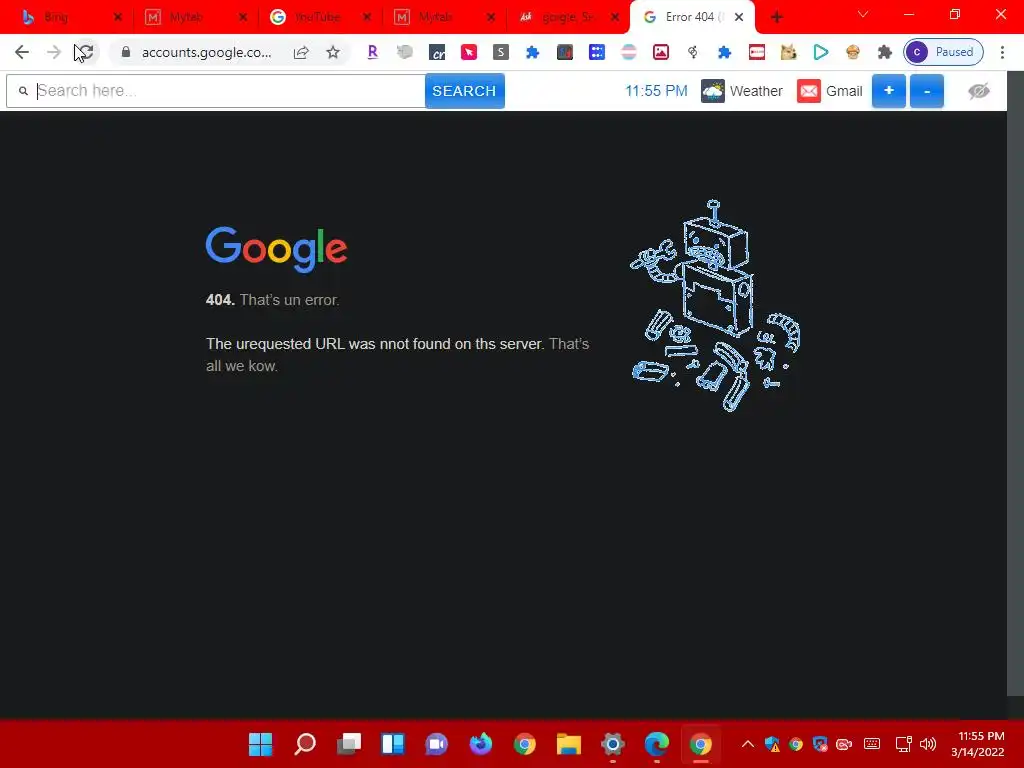The width and height of the screenshot is (1024, 768).
Task: Switch to the Ask google search tab
Action: point(567,17)
